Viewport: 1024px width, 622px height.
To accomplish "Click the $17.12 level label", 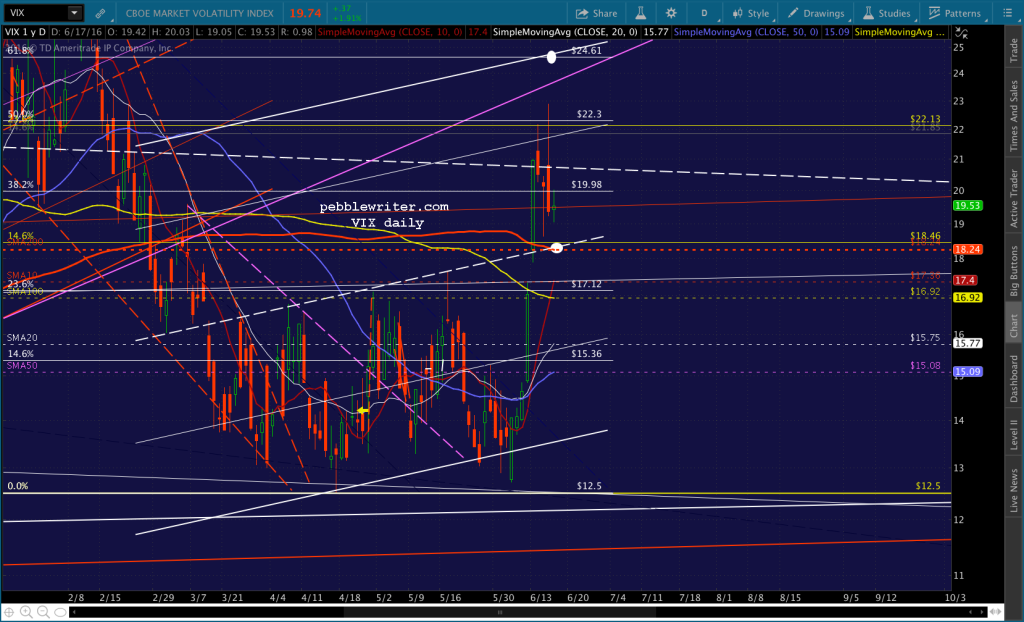I will [586, 284].
